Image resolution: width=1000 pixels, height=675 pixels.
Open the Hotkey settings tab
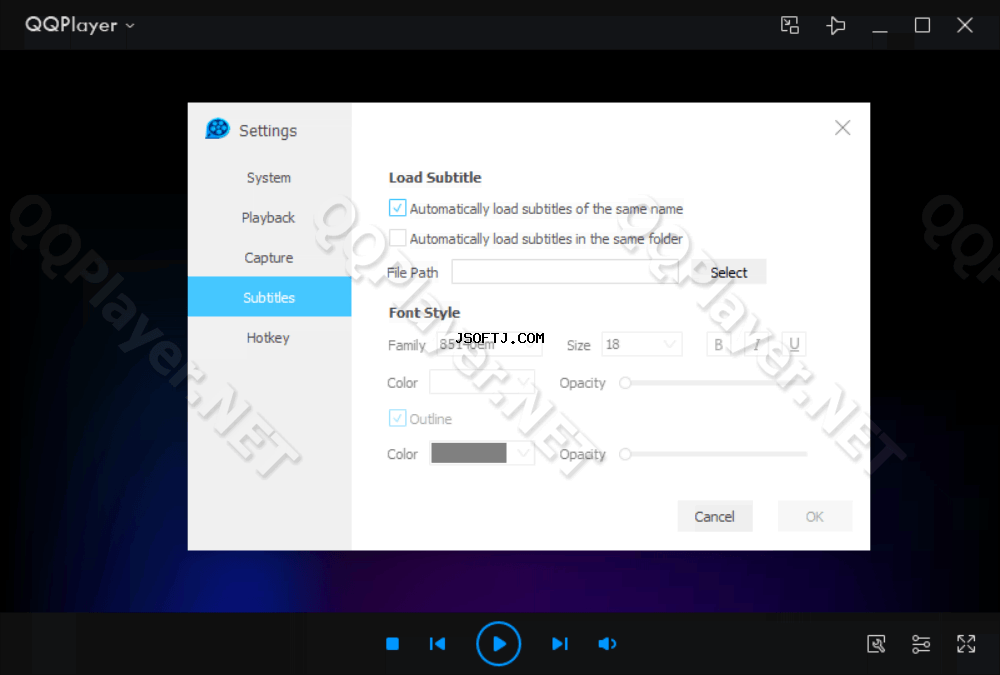pos(269,338)
